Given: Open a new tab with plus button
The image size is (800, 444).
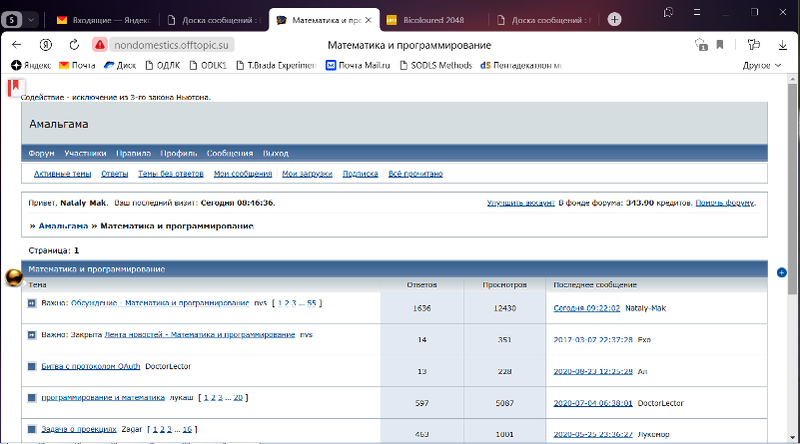Looking at the screenshot, I should point(614,19).
